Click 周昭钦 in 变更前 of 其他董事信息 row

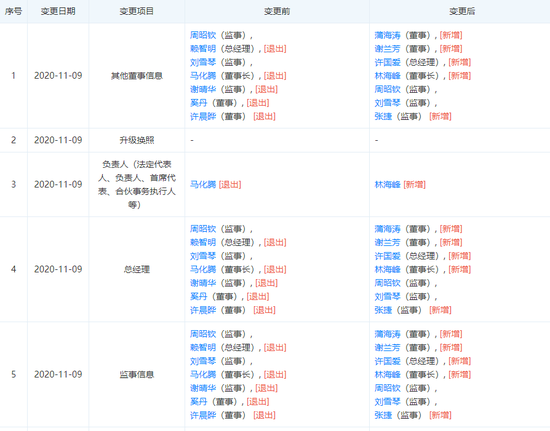203,35
